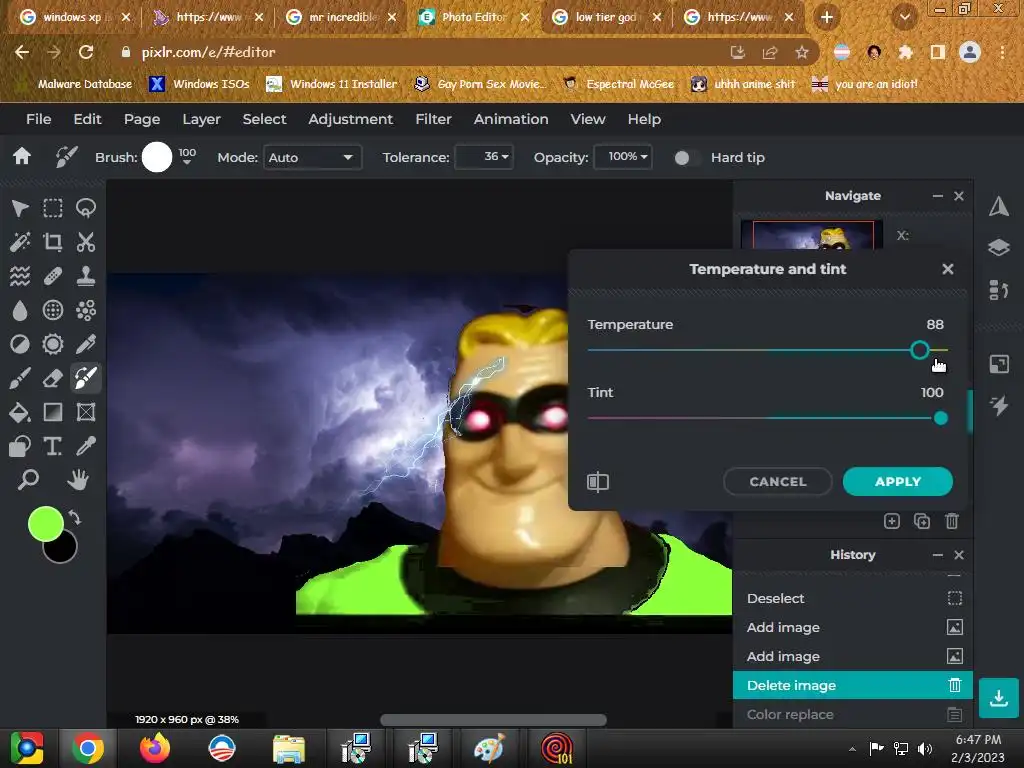
Task: Click the horizontal canvas scrollbar
Action: (x=493, y=720)
